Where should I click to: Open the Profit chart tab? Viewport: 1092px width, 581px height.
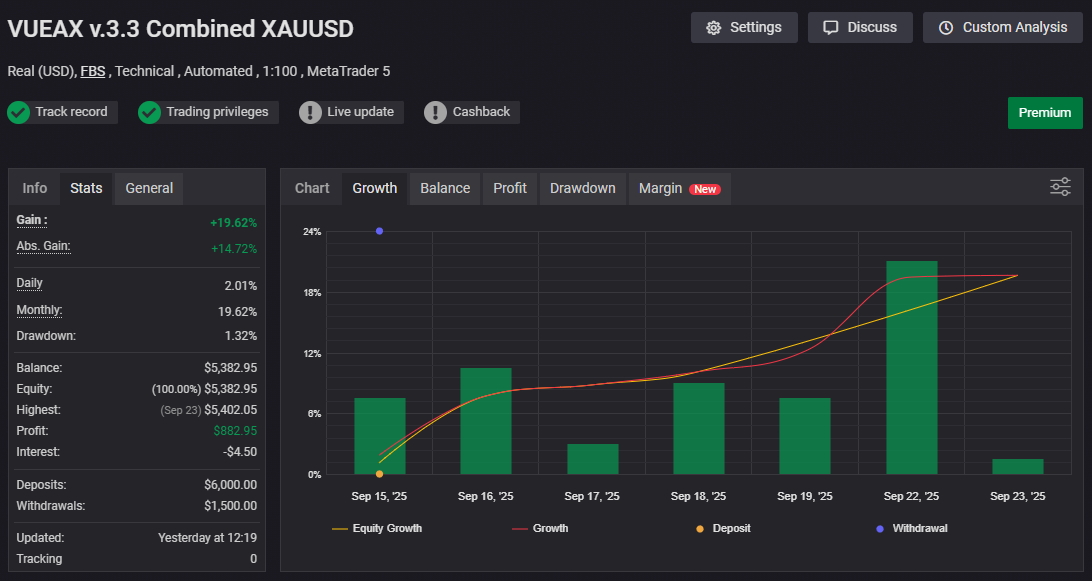pos(510,188)
